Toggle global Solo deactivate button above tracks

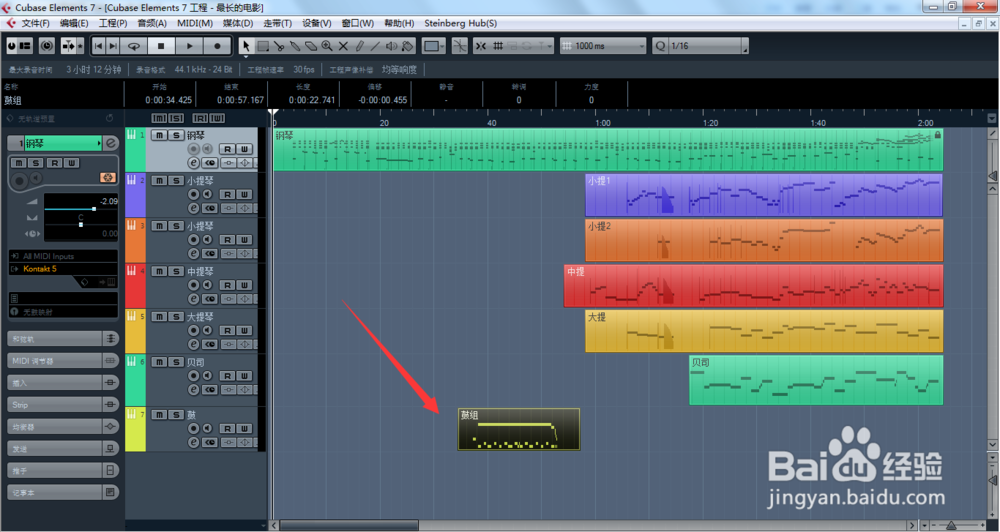click(176, 118)
